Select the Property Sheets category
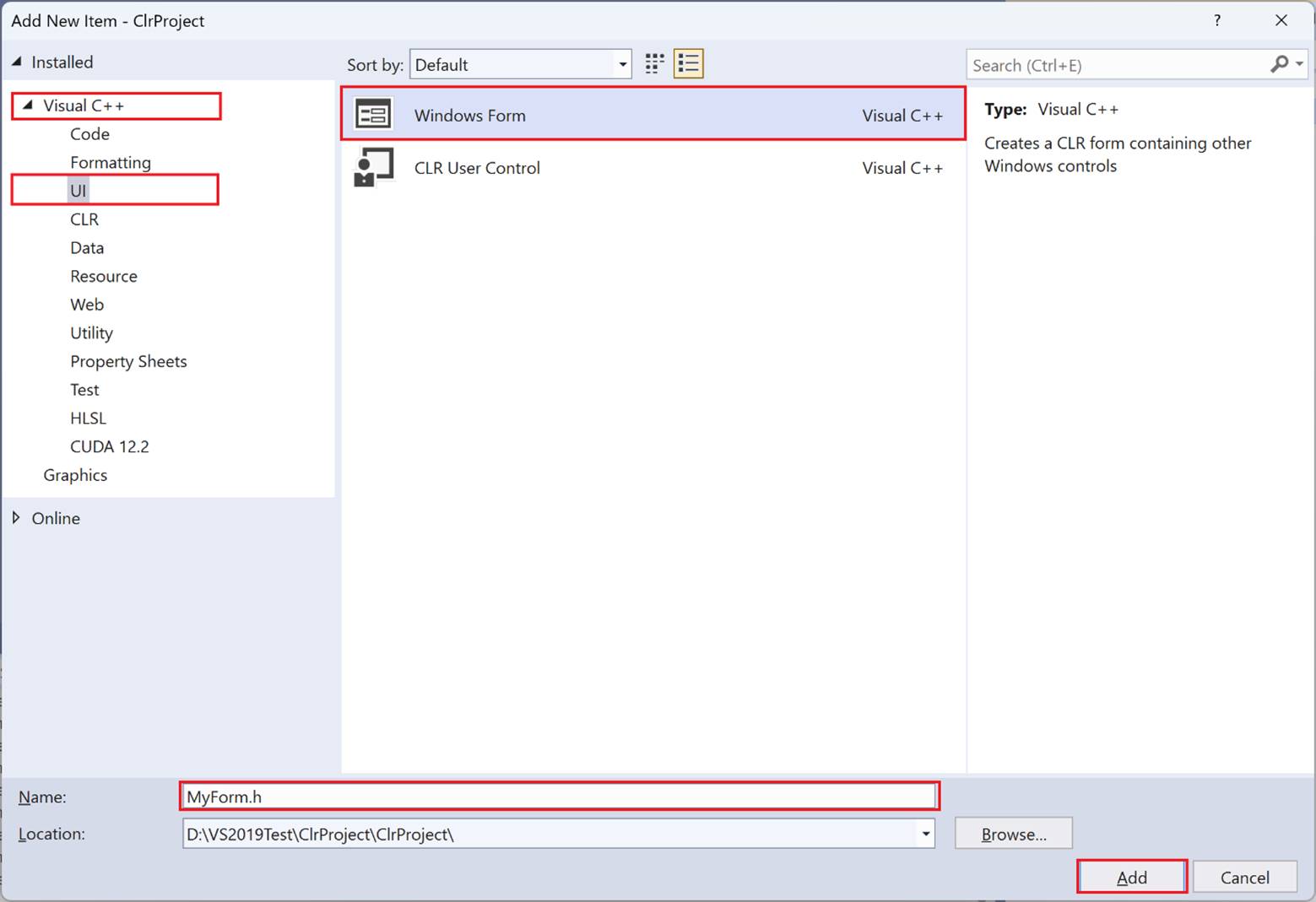 (128, 361)
